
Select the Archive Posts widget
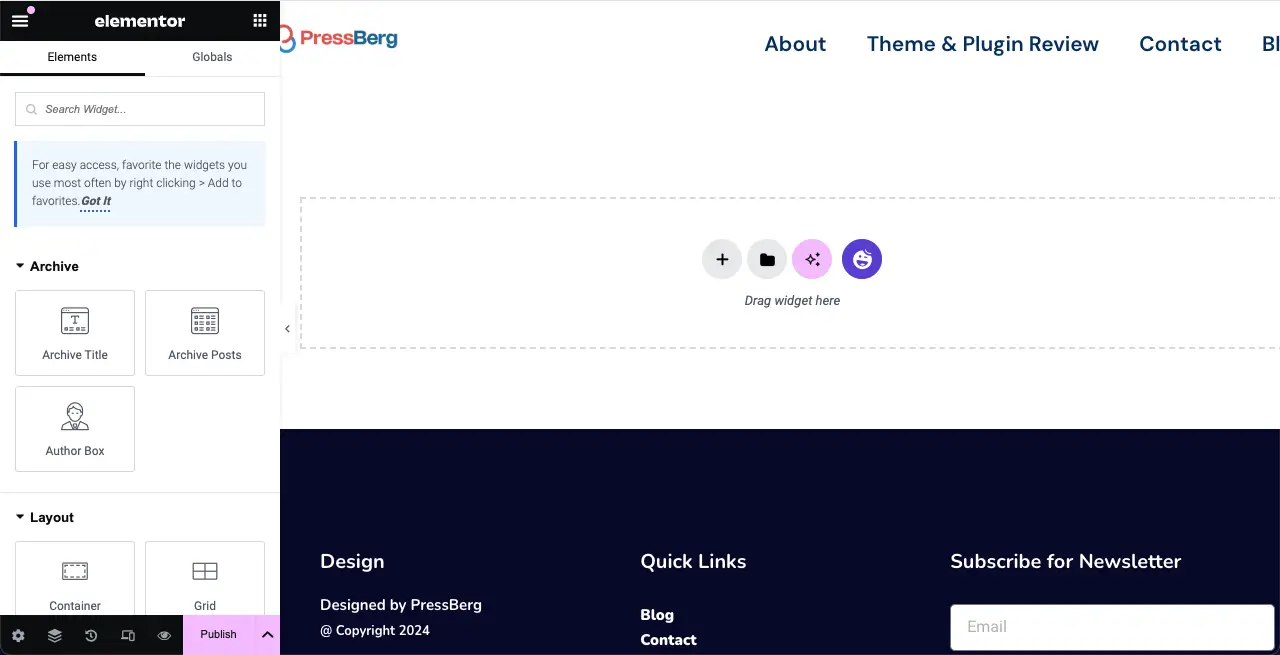point(205,333)
